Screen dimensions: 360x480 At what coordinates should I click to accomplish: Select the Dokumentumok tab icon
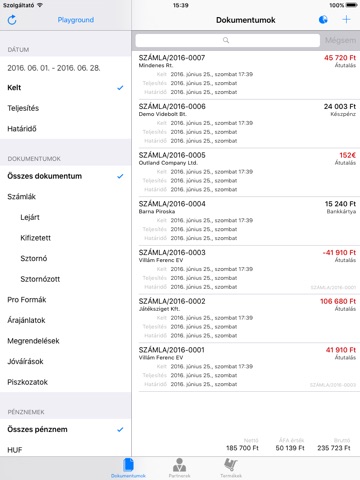(128, 465)
